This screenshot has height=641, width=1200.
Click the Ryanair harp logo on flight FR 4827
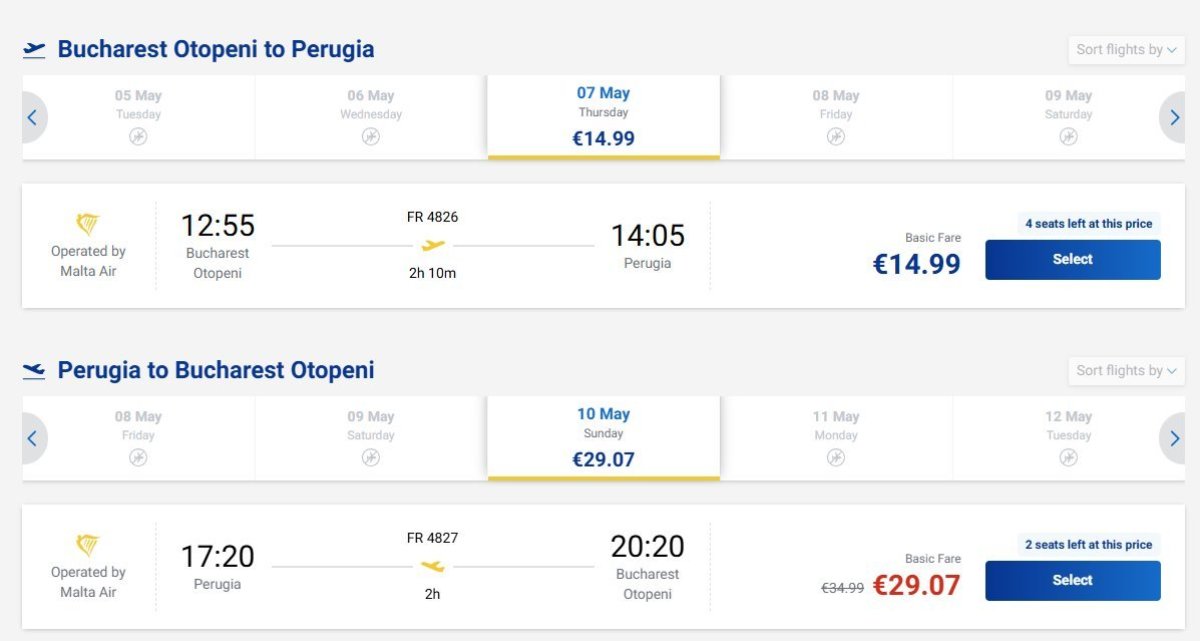tap(88, 546)
